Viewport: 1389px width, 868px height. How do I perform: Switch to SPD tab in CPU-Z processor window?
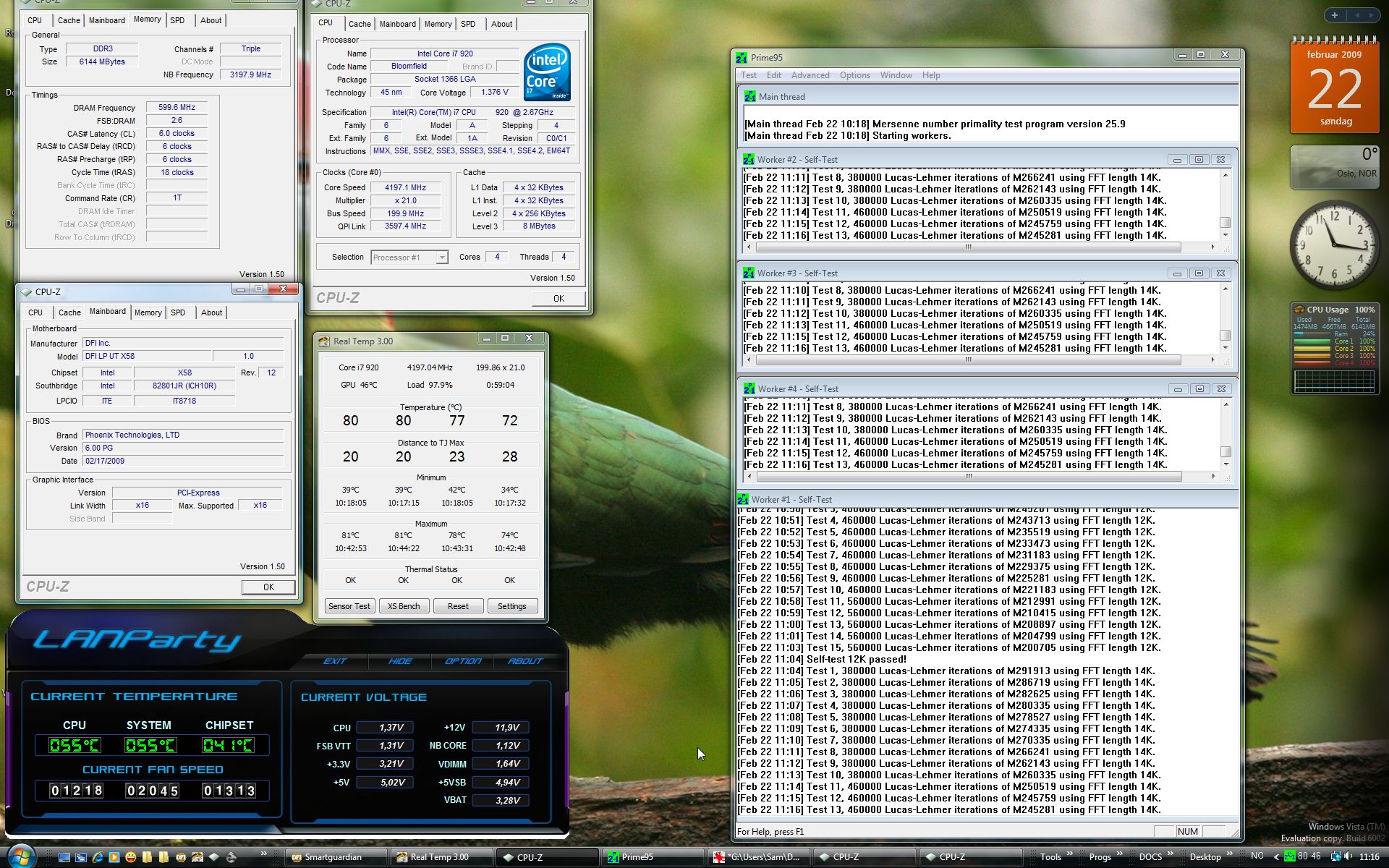point(468,24)
